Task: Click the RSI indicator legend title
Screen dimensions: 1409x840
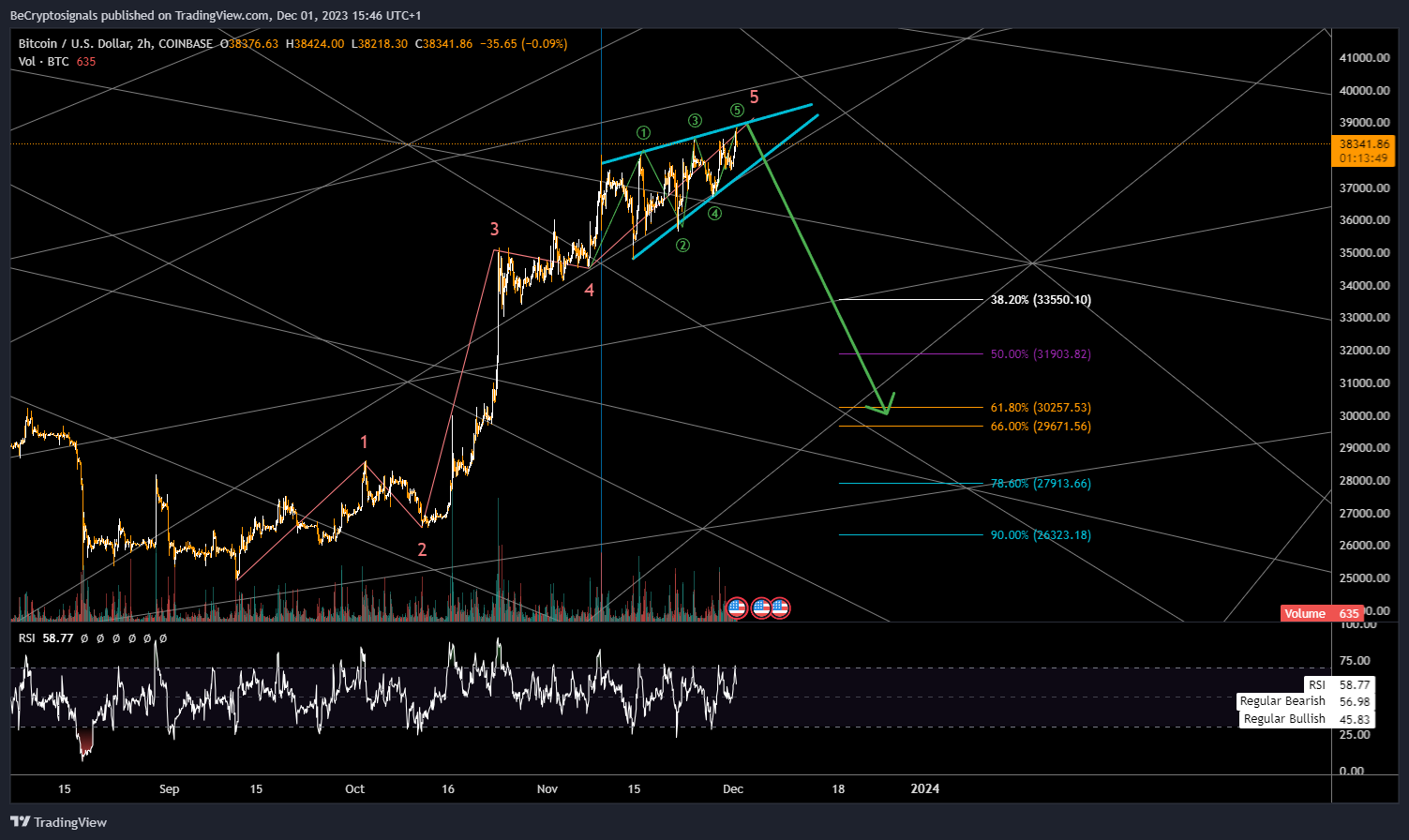Action: [x=26, y=638]
